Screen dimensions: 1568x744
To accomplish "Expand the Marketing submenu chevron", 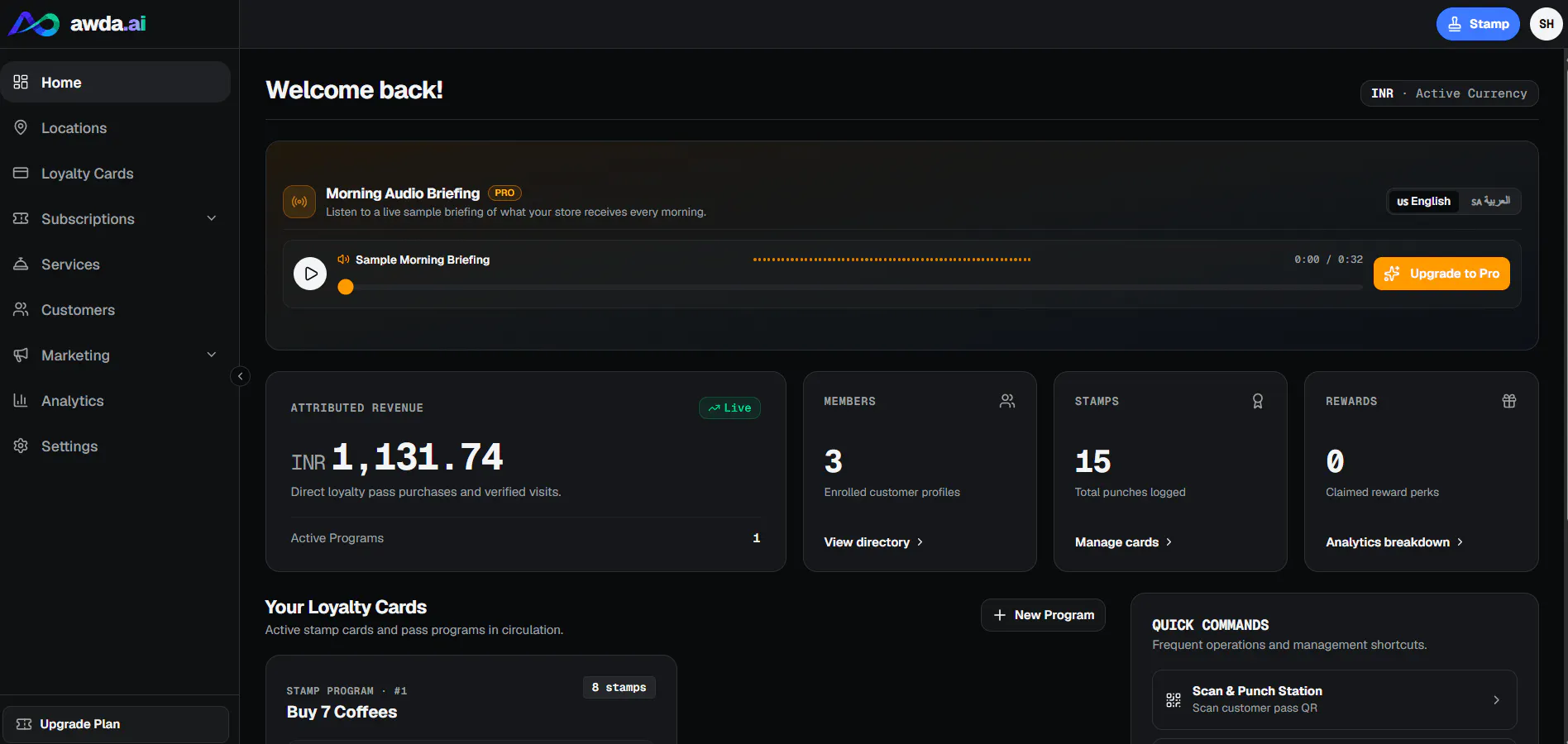I will [x=212, y=355].
